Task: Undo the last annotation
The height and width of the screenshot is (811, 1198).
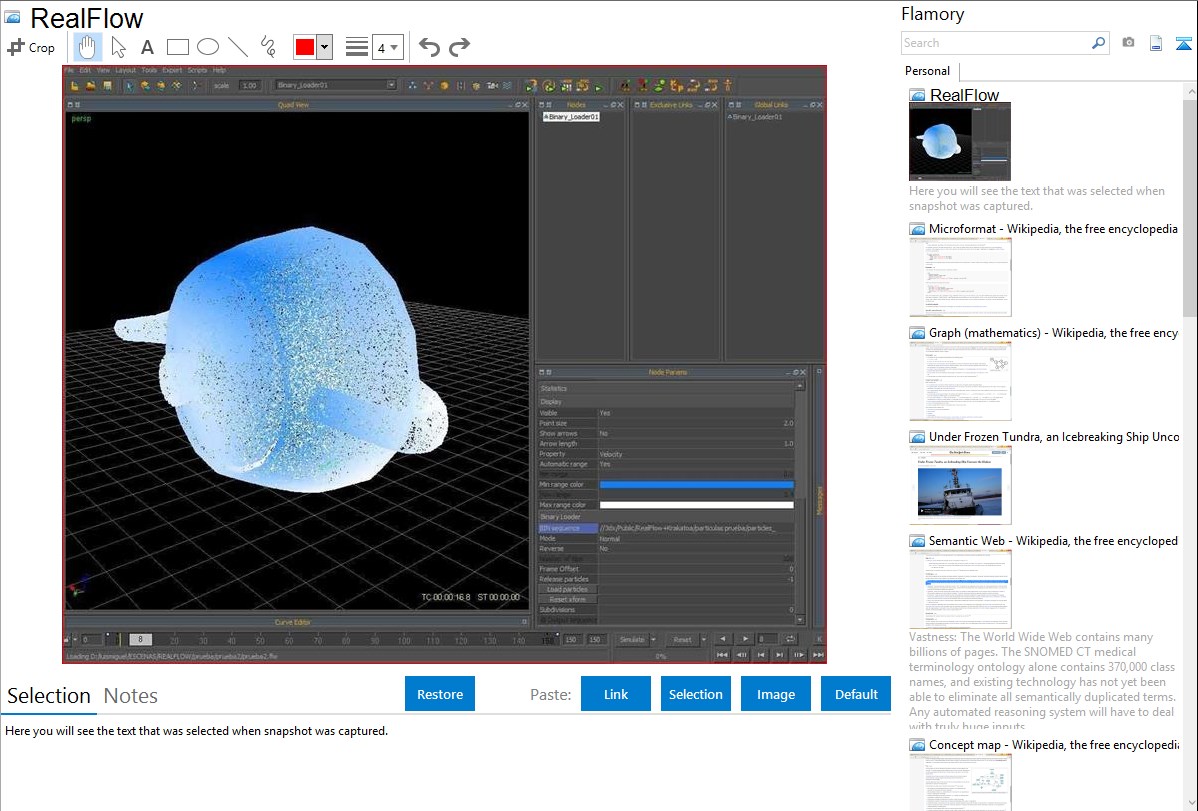Action: [429, 47]
